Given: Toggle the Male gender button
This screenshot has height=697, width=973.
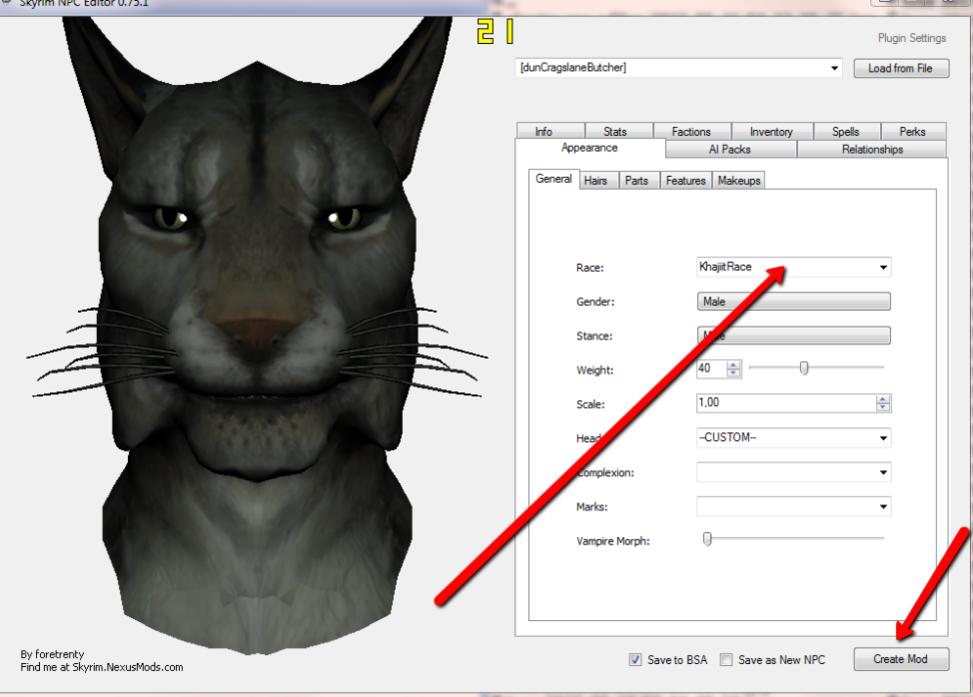Looking at the screenshot, I should tap(792, 301).
